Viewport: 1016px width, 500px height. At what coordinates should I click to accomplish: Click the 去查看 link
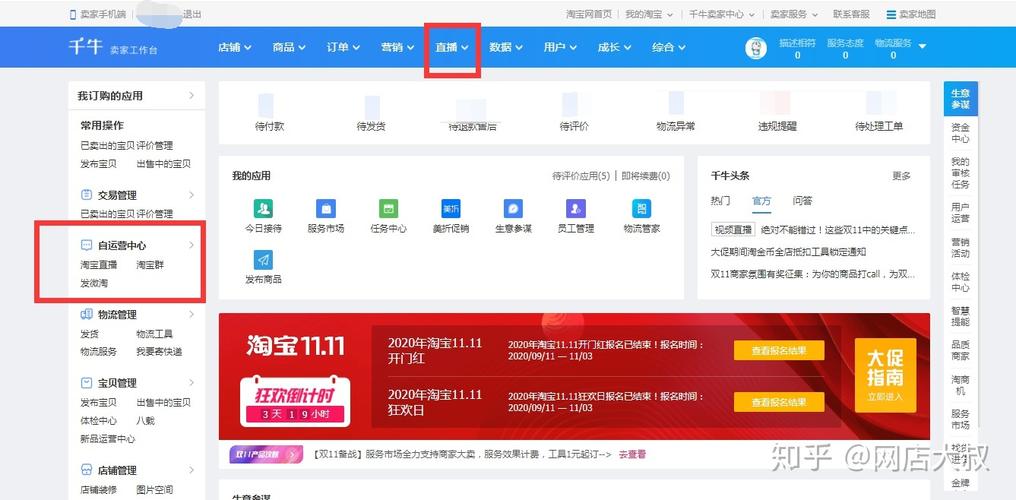click(632, 455)
